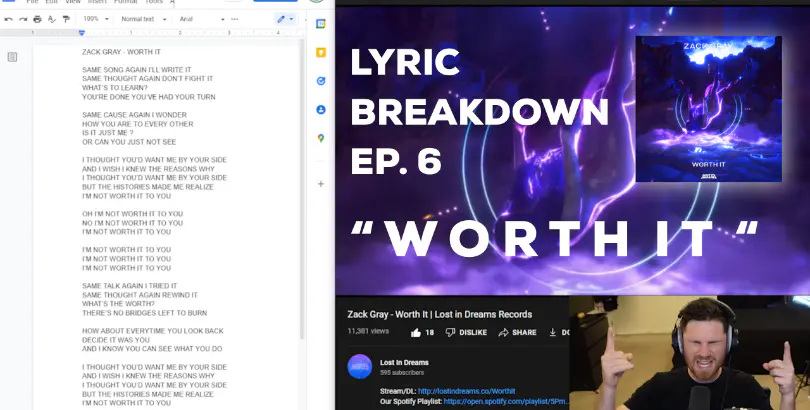Show the document outline panel
The height and width of the screenshot is (410, 810).
point(12,57)
